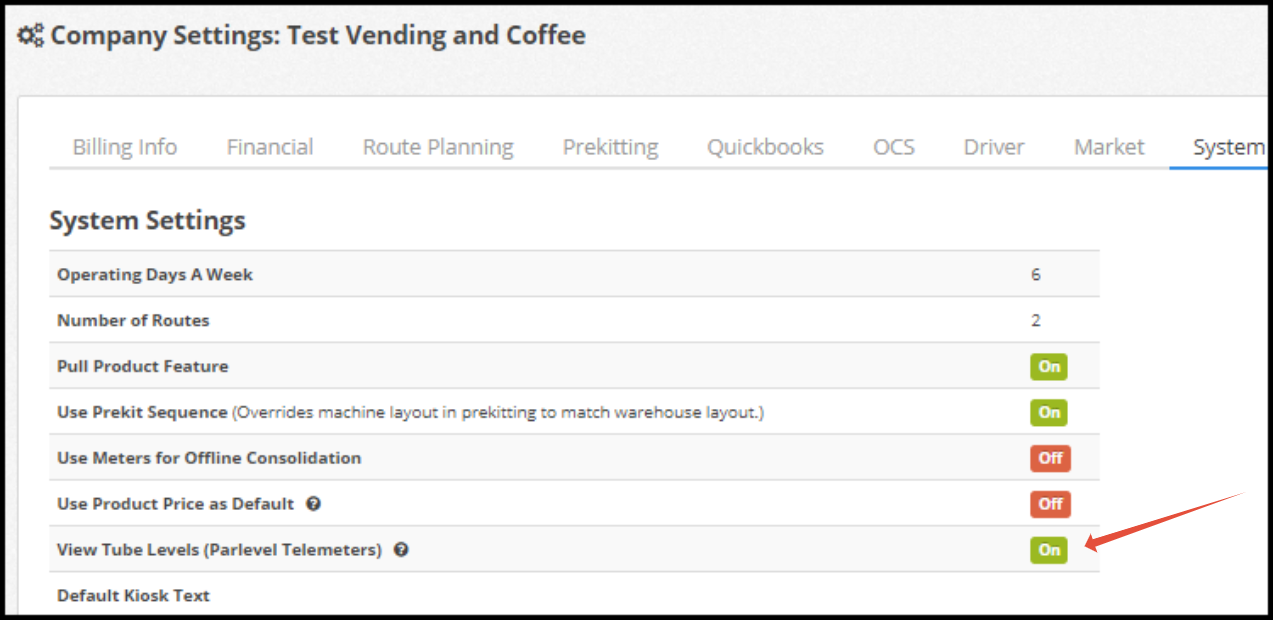Viewport: 1273px width, 620px height.
Task: Click help icon next to View Tube Levels
Action: 401,550
